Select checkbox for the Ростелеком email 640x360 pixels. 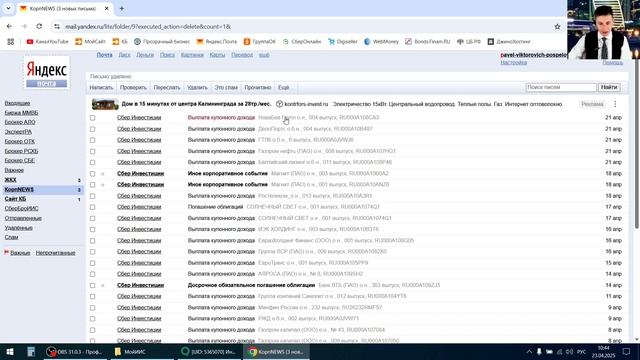(93, 196)
